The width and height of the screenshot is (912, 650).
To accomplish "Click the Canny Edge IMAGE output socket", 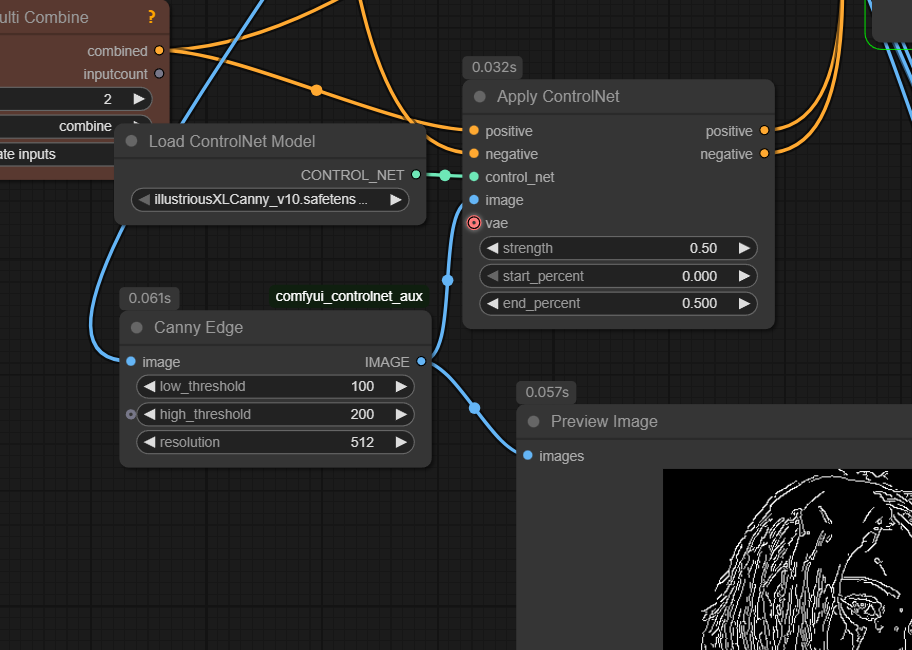I will point(421,362).
